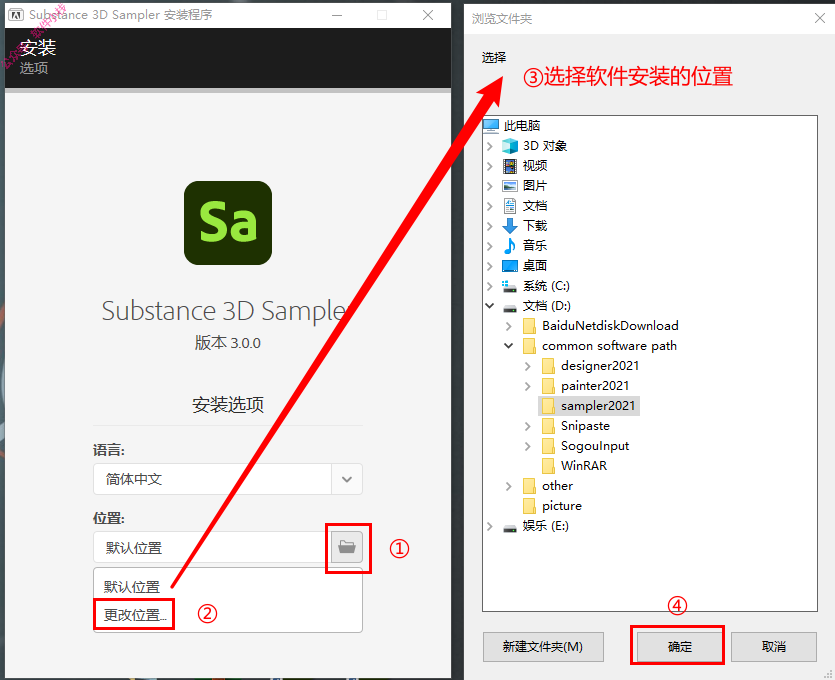Viewport: 835px width, 680px height.
Task: Select 桌面 in the folder tree
Action: tap(535, 266)
